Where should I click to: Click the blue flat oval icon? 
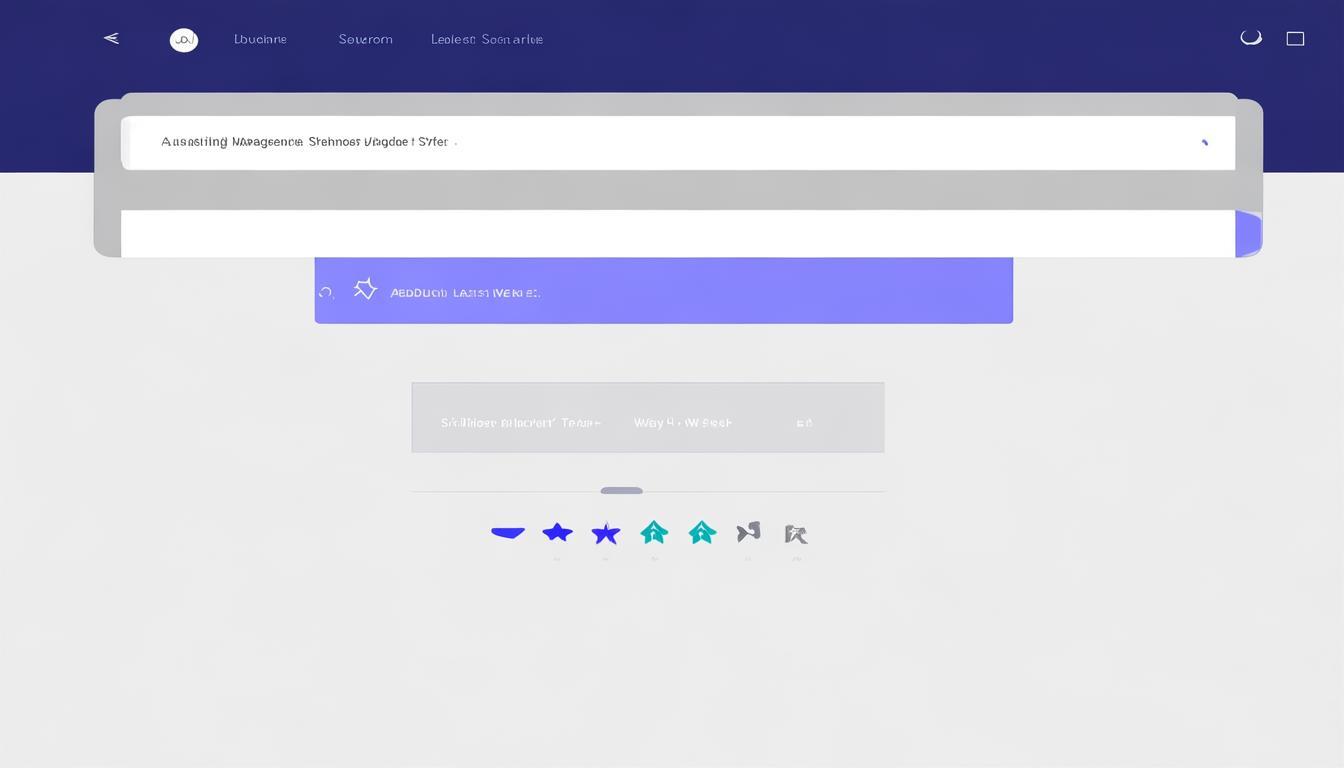508,533
